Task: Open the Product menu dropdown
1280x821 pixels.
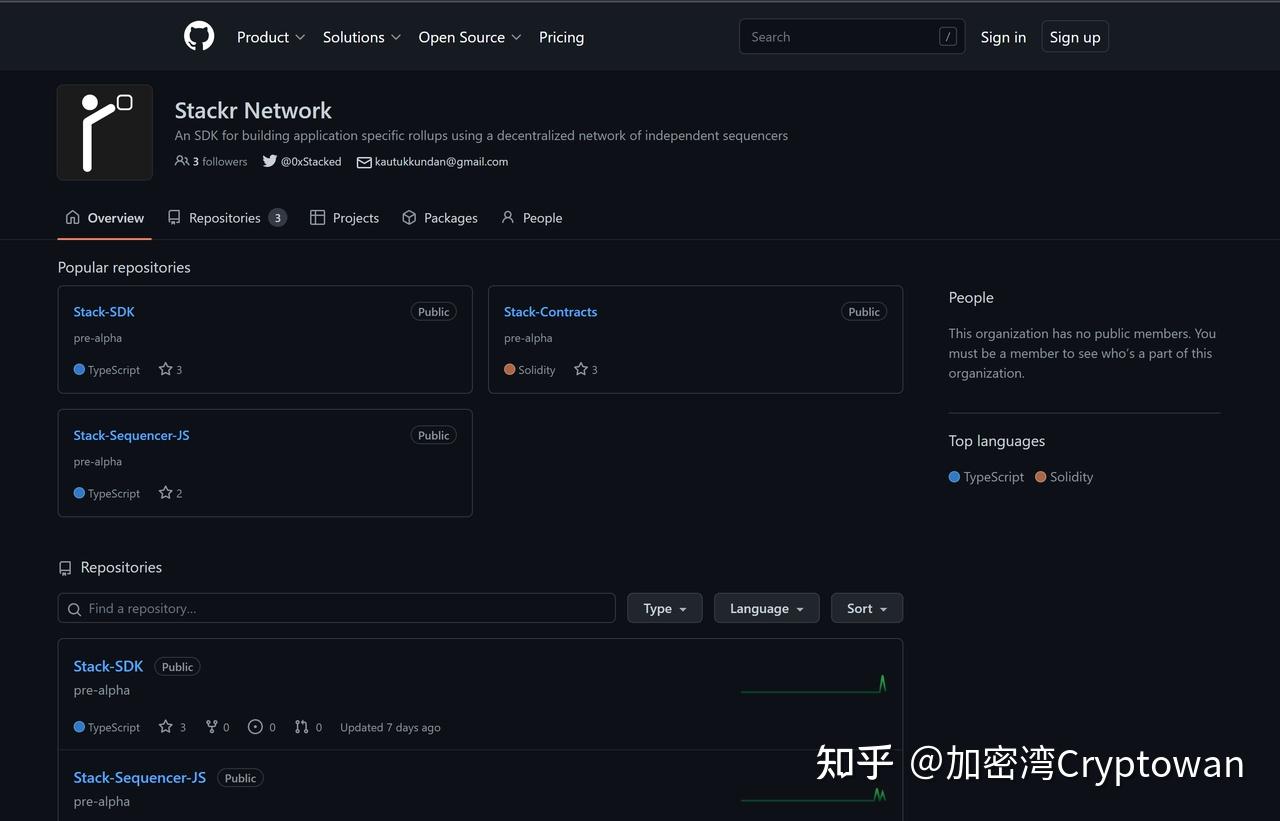Action: (271, 37)
